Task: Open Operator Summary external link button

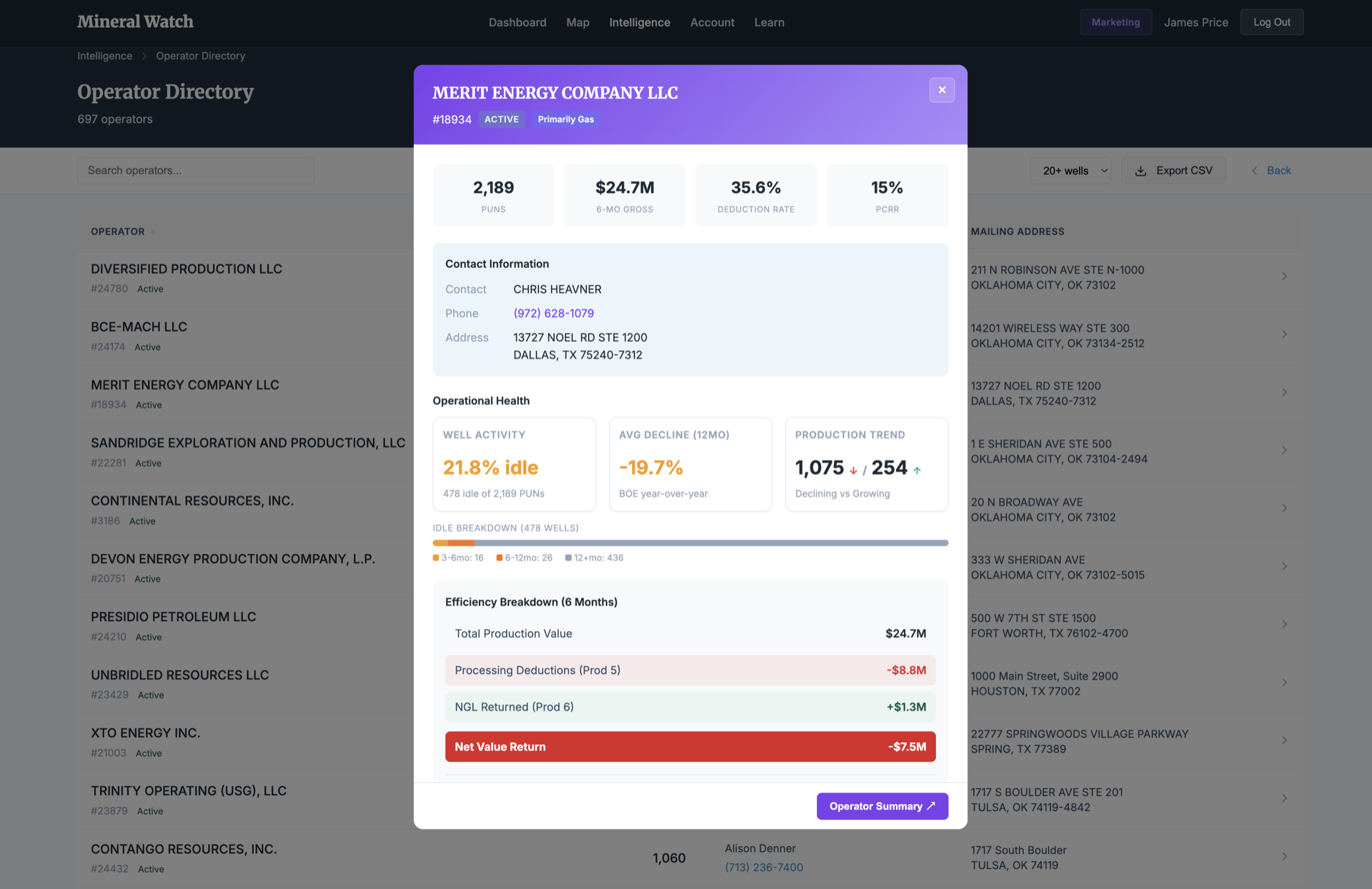Action: coord(882,806)
